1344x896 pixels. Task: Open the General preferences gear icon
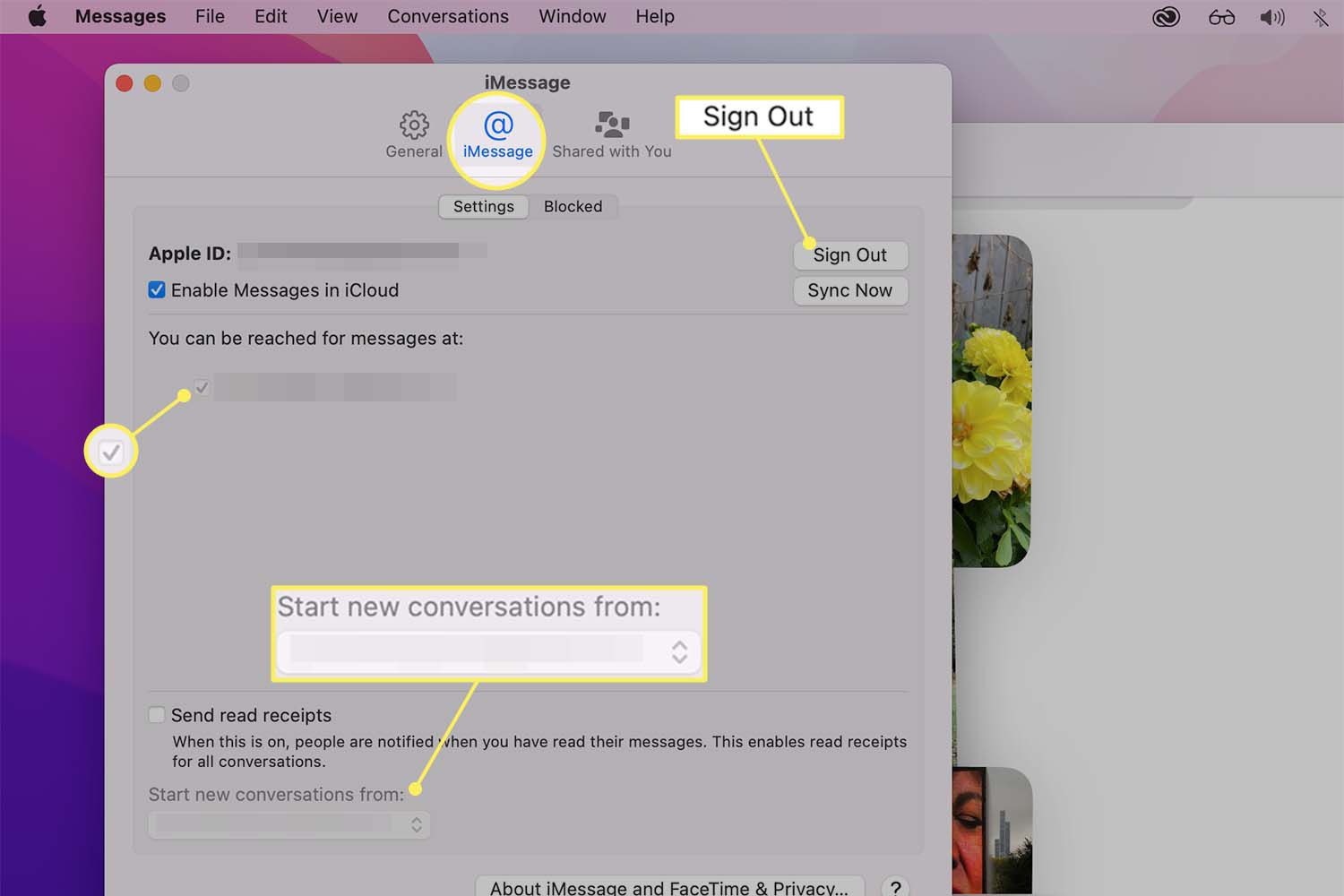[414, 125]
